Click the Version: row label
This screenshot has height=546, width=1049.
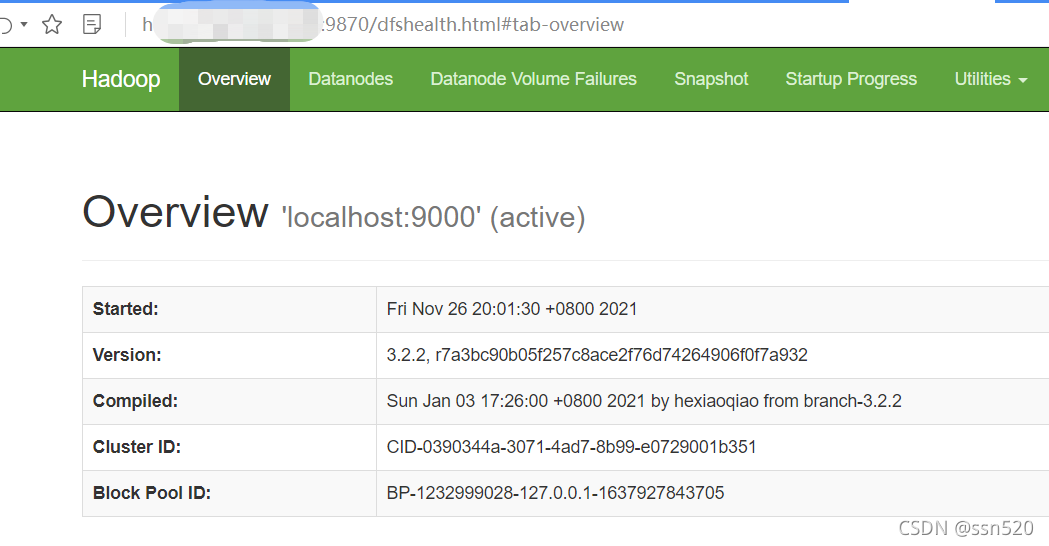pyautogui.click(x=127, y=355)
